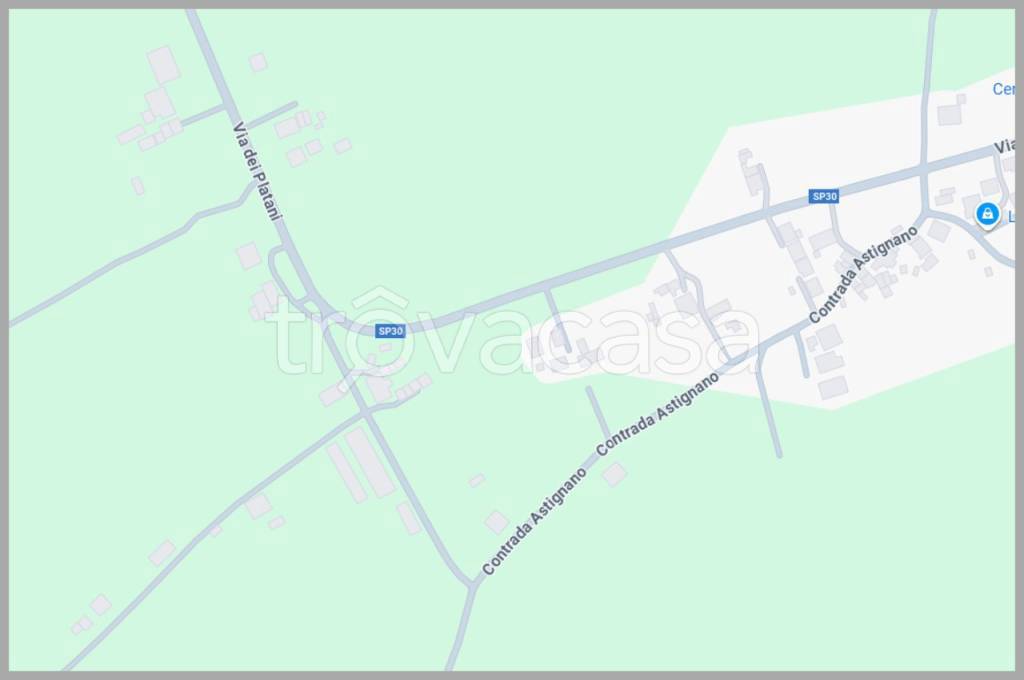This screenshot has height=680, width=1024.
Task: Select the longest rectangular warehouse building outline
Action: 370,462
